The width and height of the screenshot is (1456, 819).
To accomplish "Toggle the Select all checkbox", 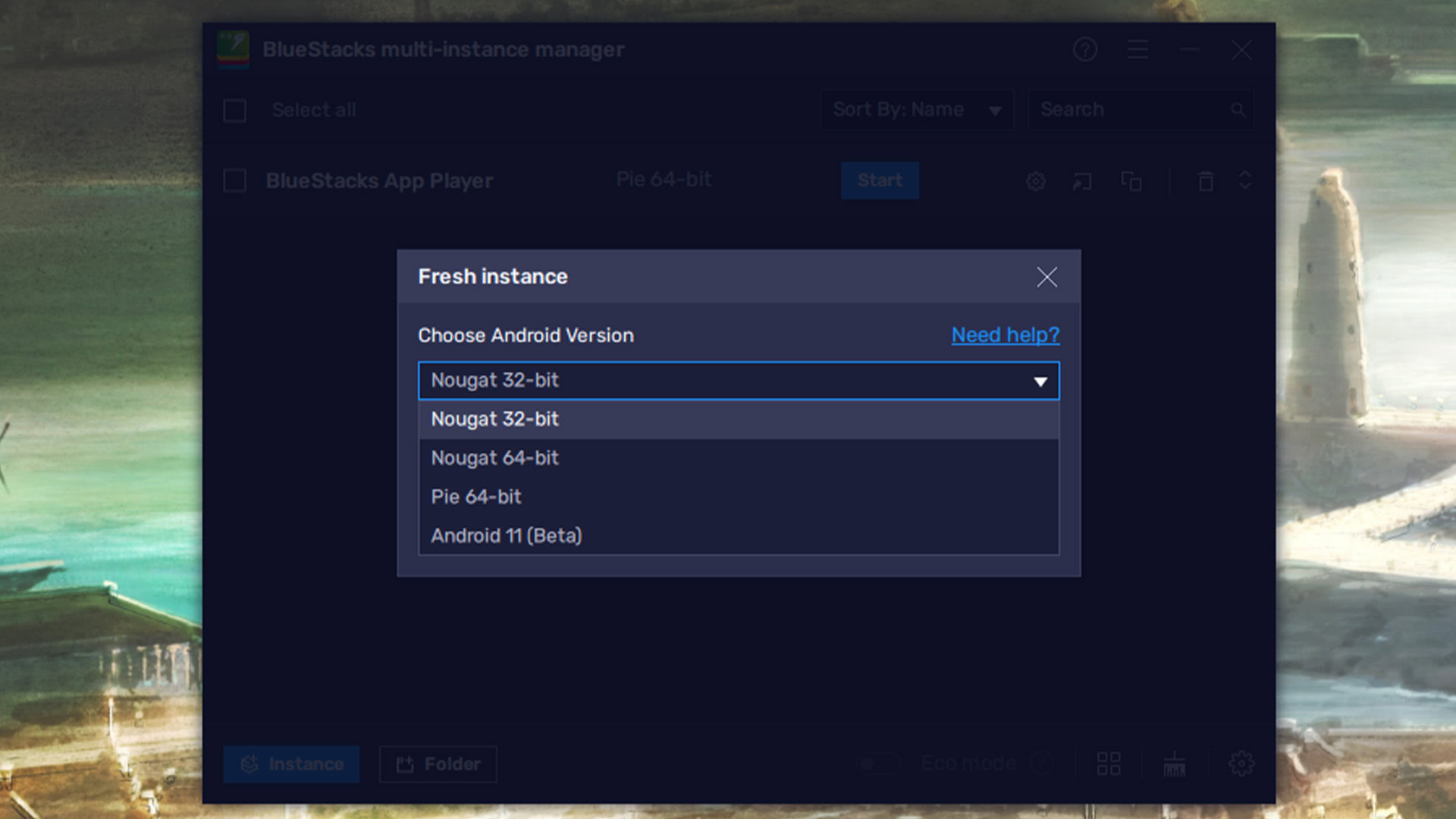I will pos(234,109).
